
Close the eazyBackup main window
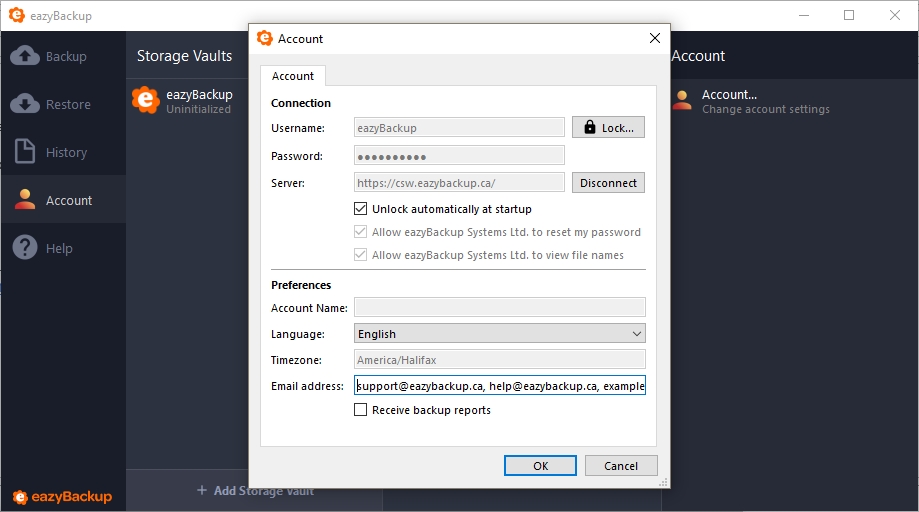894,15
